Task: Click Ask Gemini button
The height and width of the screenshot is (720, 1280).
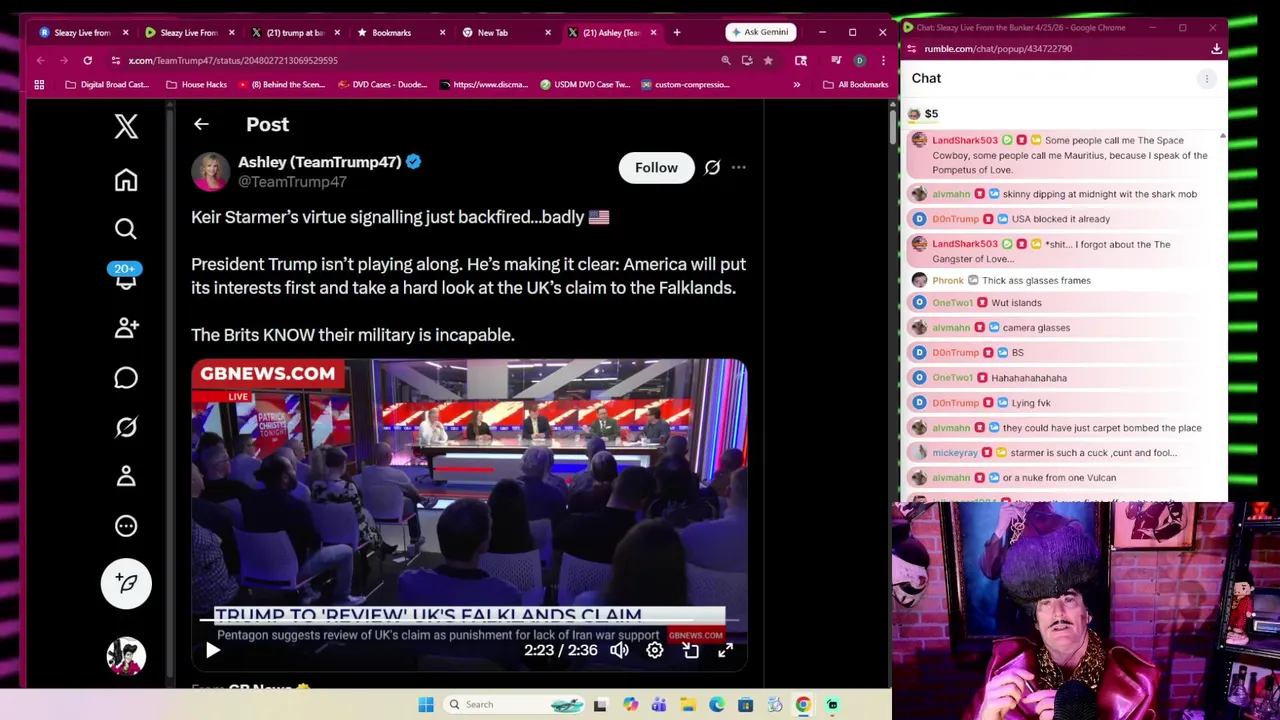Action: [x=761, y=32]
